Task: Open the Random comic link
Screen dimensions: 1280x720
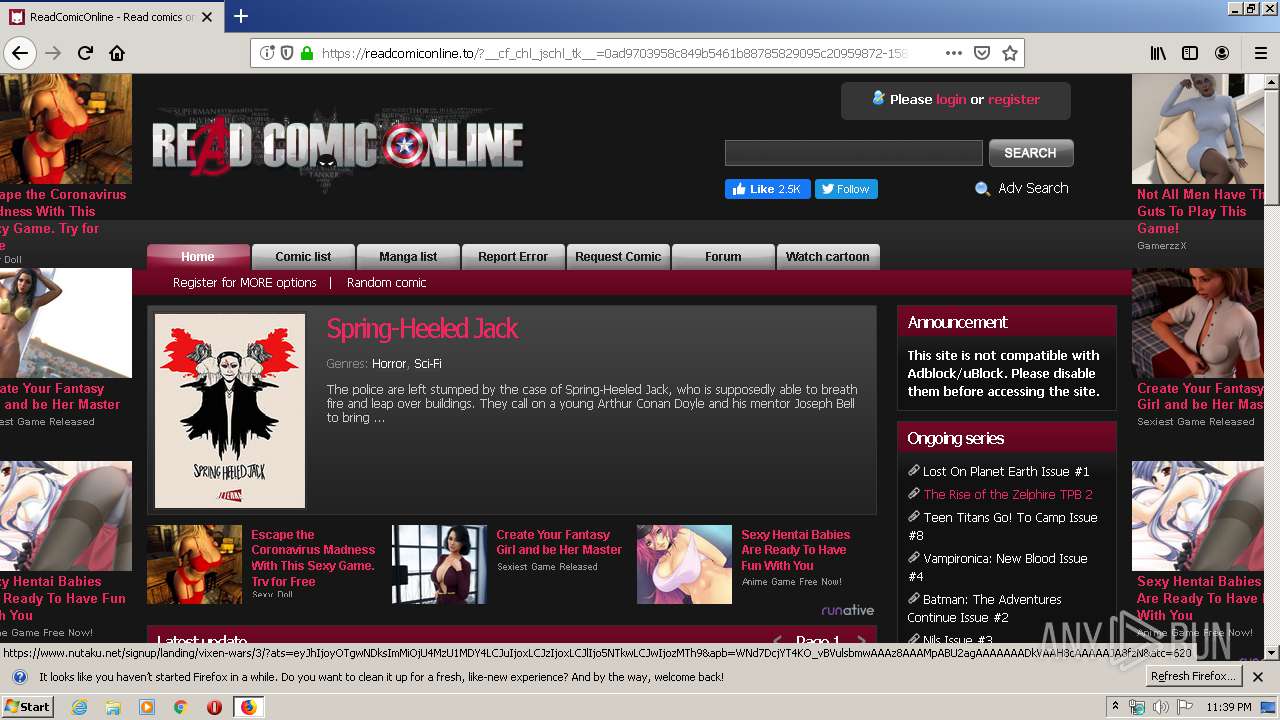Action: (386, 283)
